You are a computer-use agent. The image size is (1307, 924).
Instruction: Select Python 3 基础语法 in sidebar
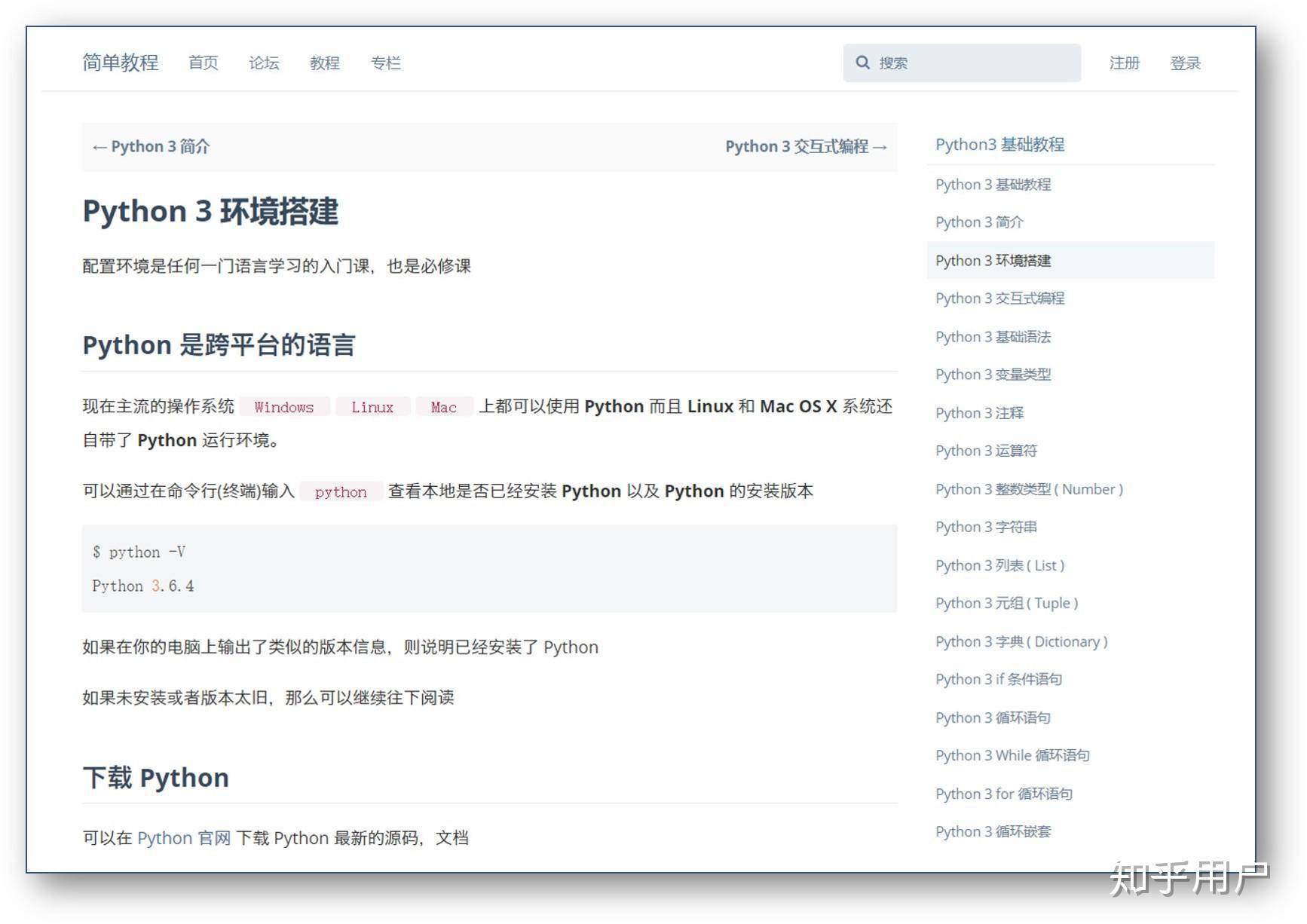tap(993, 337)
